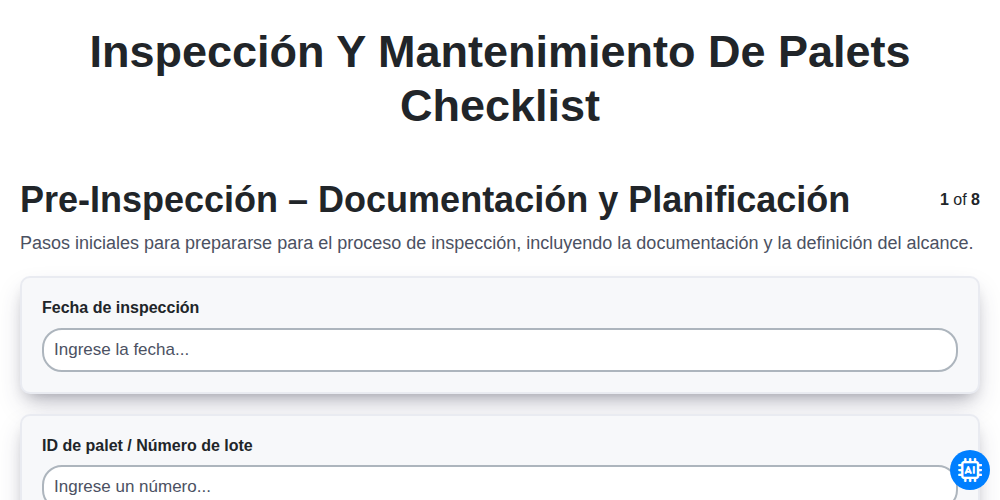Click the Pasos iniciales description paragraph
The image size is (1000, 500).
coord(497,243)
